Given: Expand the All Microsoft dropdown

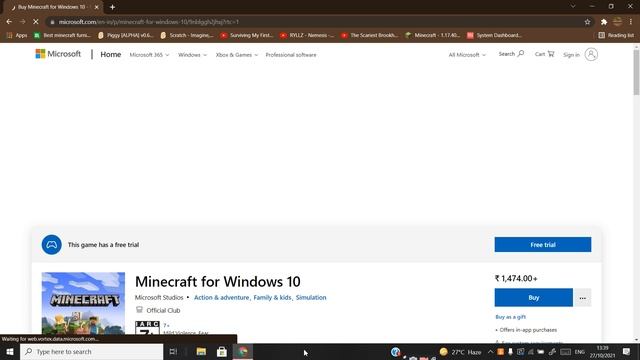Looking at the screenshot, I should [x=467, y=55].
